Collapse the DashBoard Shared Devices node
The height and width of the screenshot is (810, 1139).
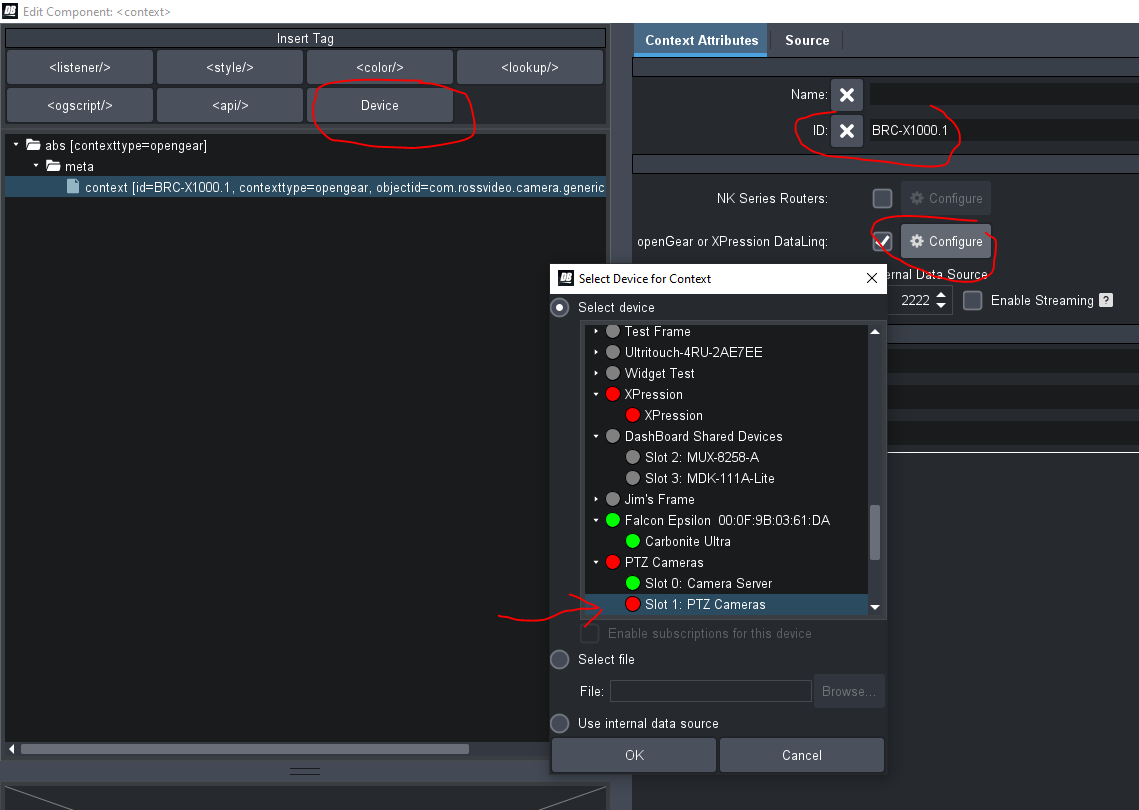coord(596,437)
